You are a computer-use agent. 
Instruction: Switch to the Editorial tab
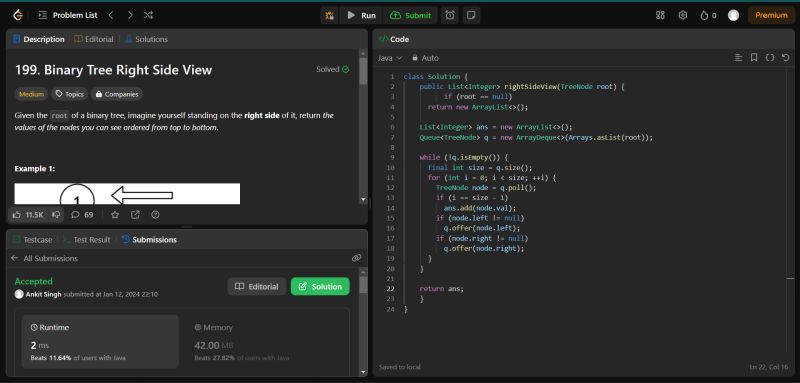pyautogui.click(x=94, y=39)
